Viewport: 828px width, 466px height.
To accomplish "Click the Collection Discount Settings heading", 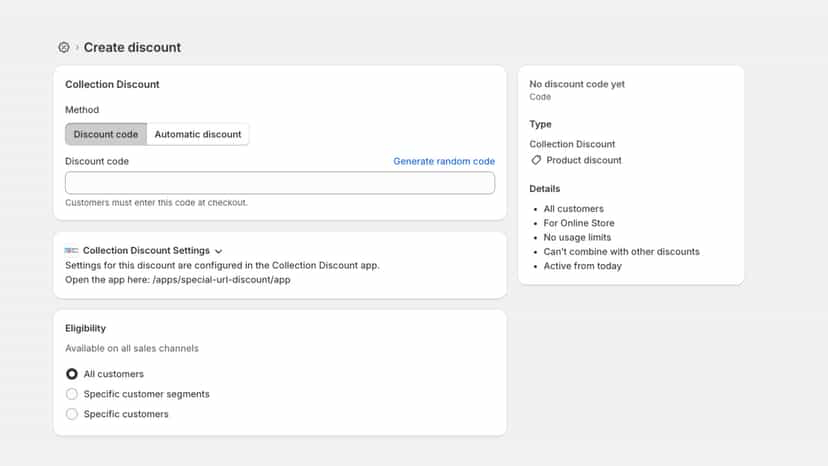I will [x=146, y=250].
